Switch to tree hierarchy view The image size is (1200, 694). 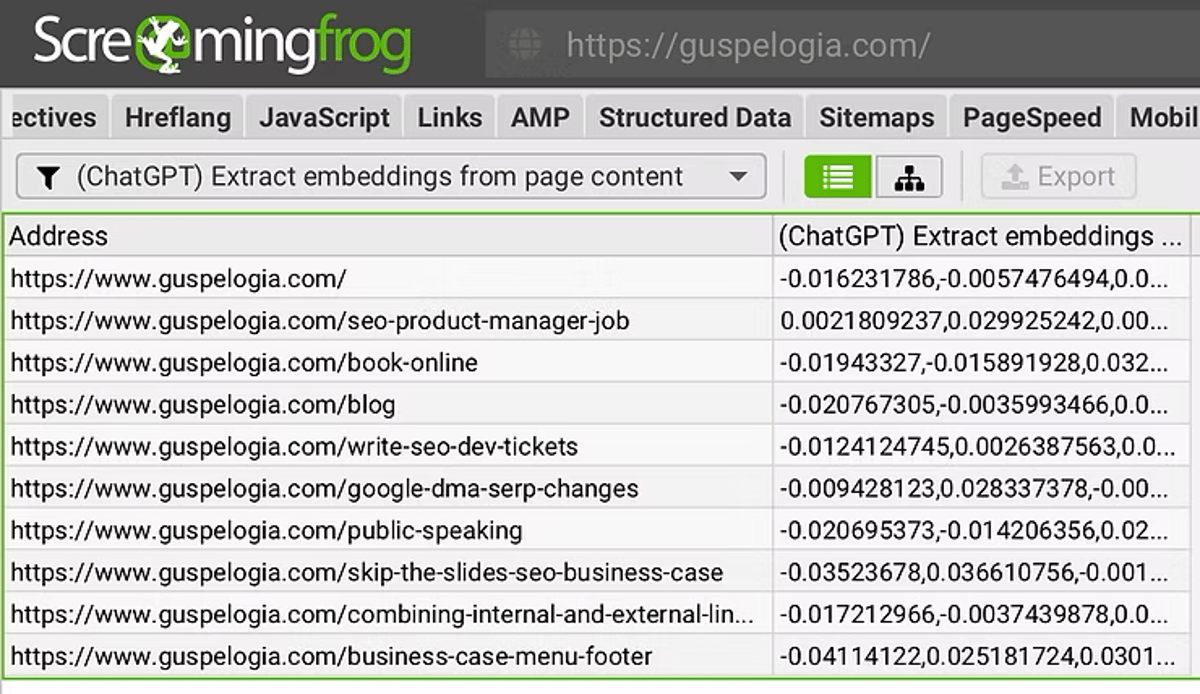click(909, 177)
